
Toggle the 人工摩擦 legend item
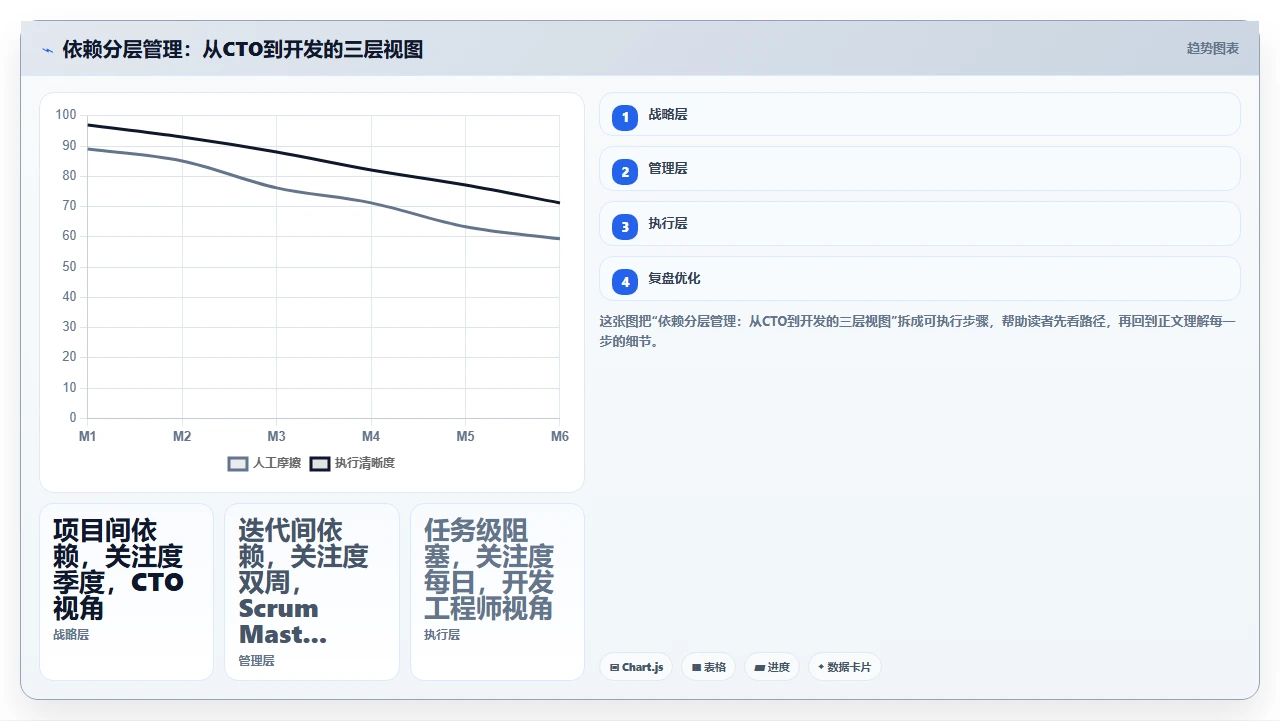(x=264, y=463)
